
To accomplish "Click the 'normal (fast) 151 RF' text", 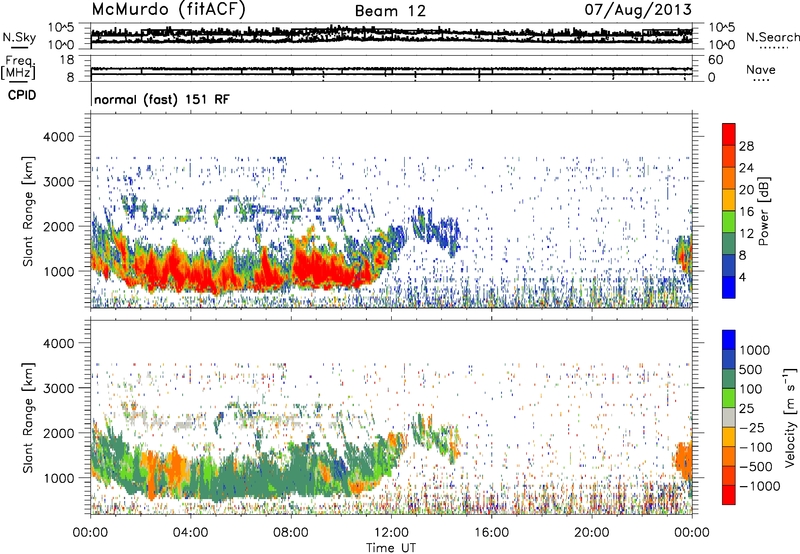I will [162, 99].
